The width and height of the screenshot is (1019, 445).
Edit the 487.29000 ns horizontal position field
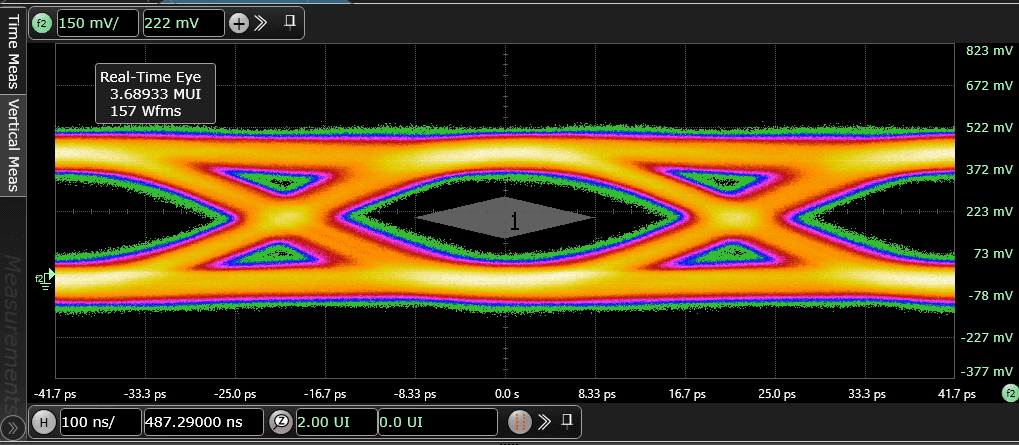(x=204, y=422)
